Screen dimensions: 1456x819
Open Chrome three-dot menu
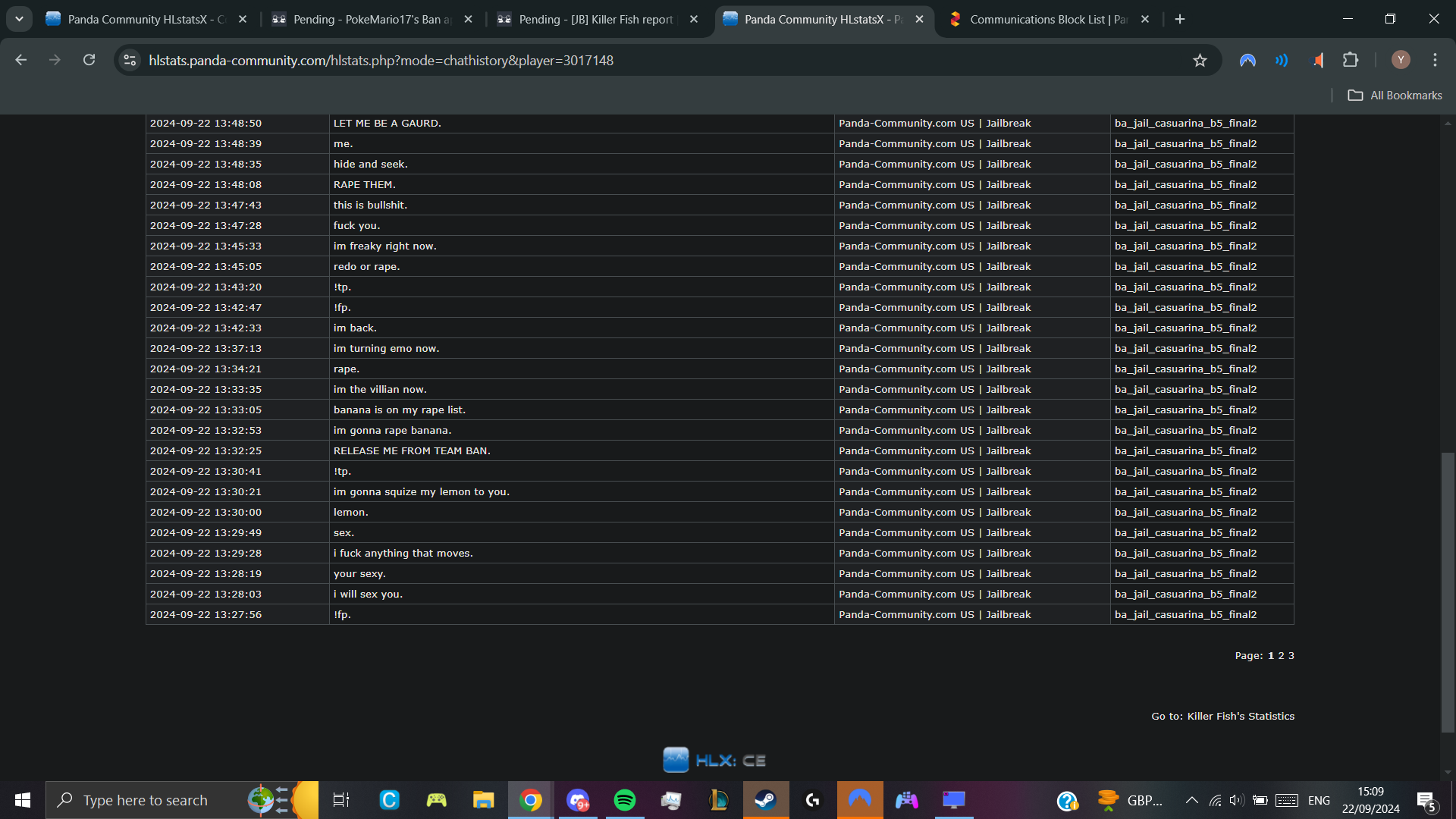[1435, 60]
